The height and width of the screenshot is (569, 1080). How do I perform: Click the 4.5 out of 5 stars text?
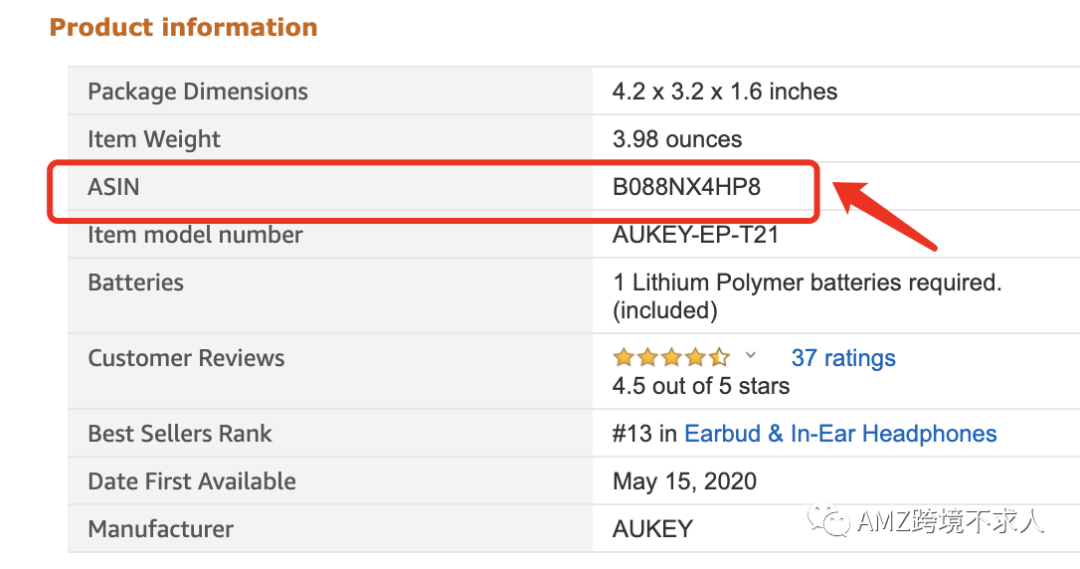700,386
